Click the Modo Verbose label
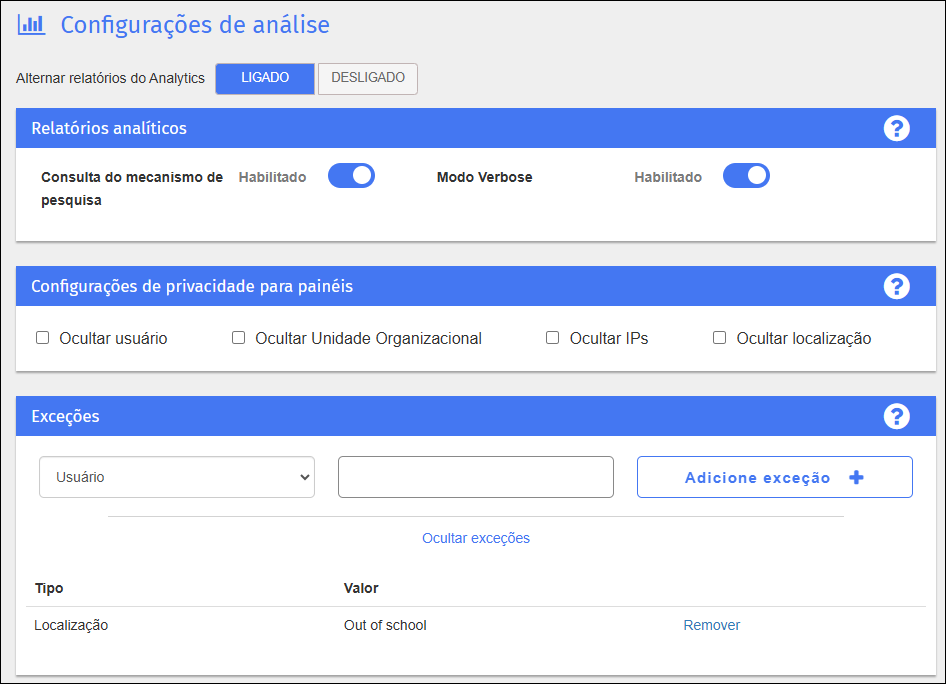Viewport: 946px width, 684px height. pyautogui.click(x=484, y=177)
